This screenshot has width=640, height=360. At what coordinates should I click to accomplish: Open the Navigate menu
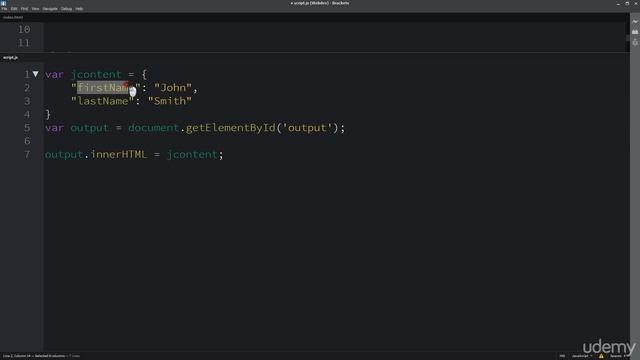(50, 9)
